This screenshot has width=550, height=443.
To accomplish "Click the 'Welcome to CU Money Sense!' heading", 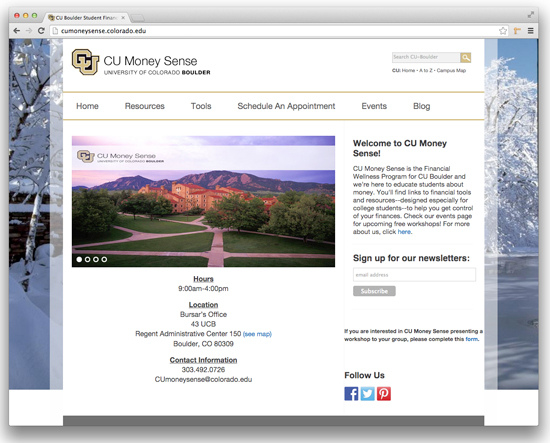I will click(x=400, y=148).
